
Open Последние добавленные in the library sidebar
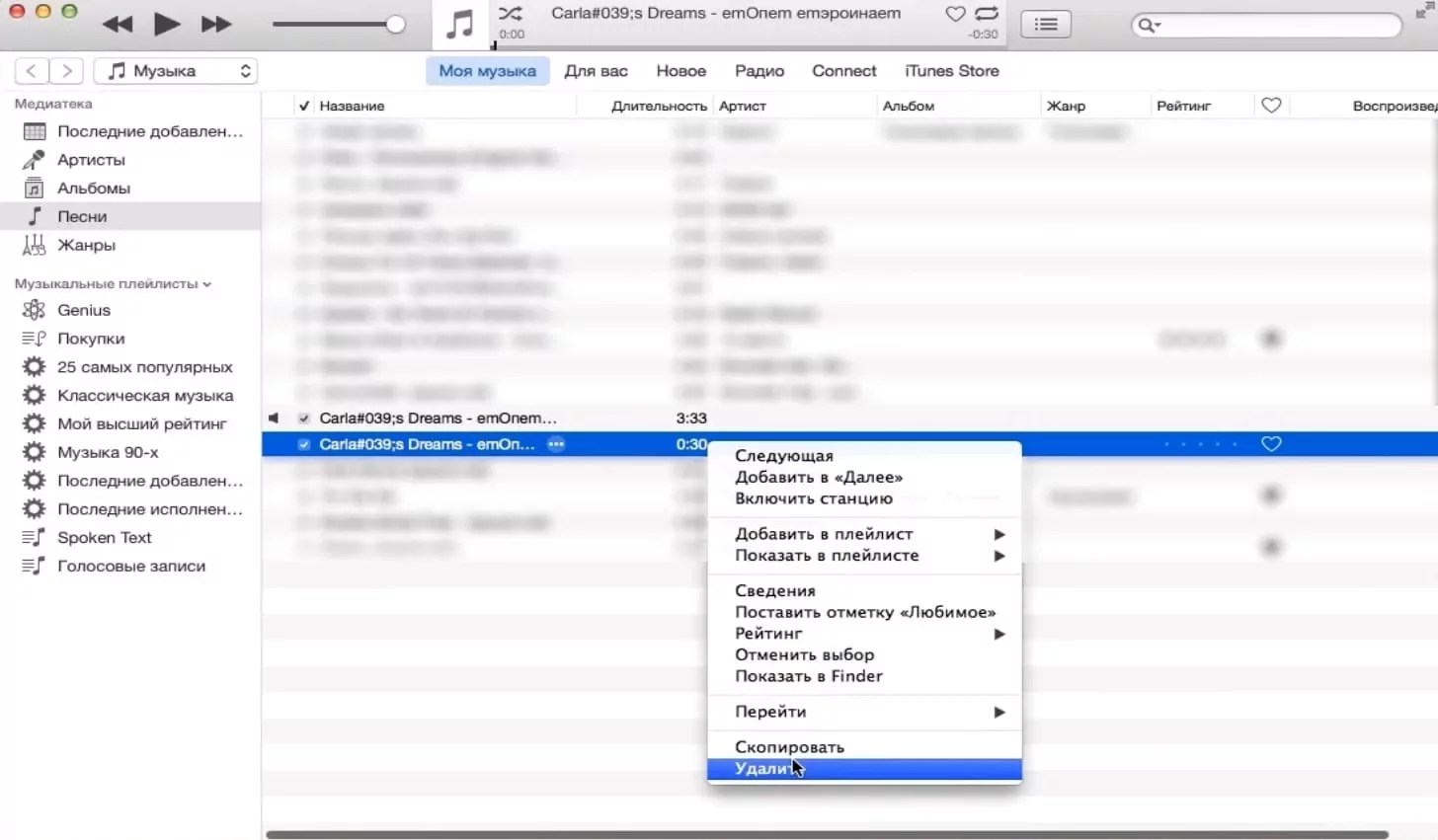[130, 131]
